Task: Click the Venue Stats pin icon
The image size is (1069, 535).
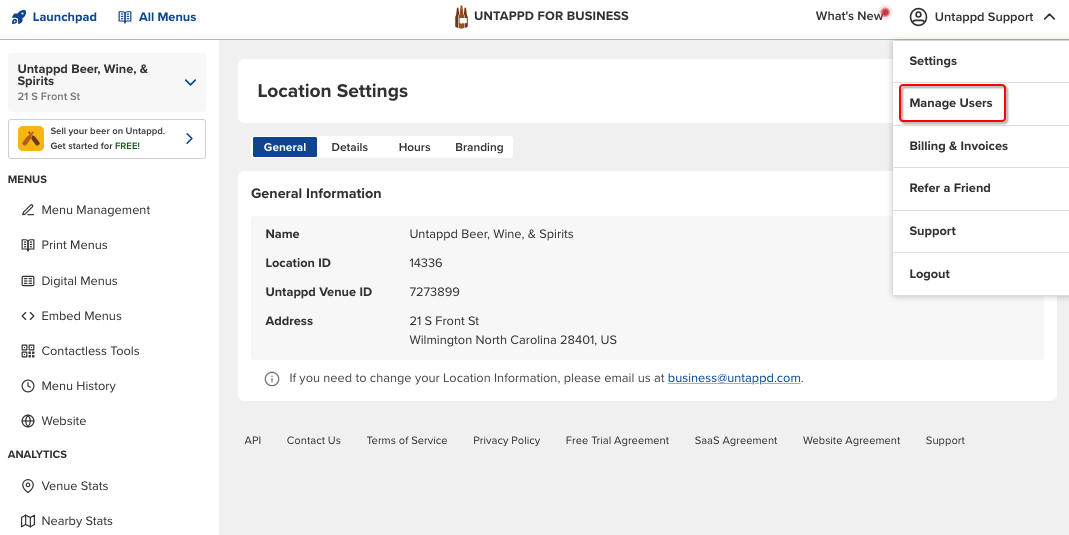Action: (28, 486)
